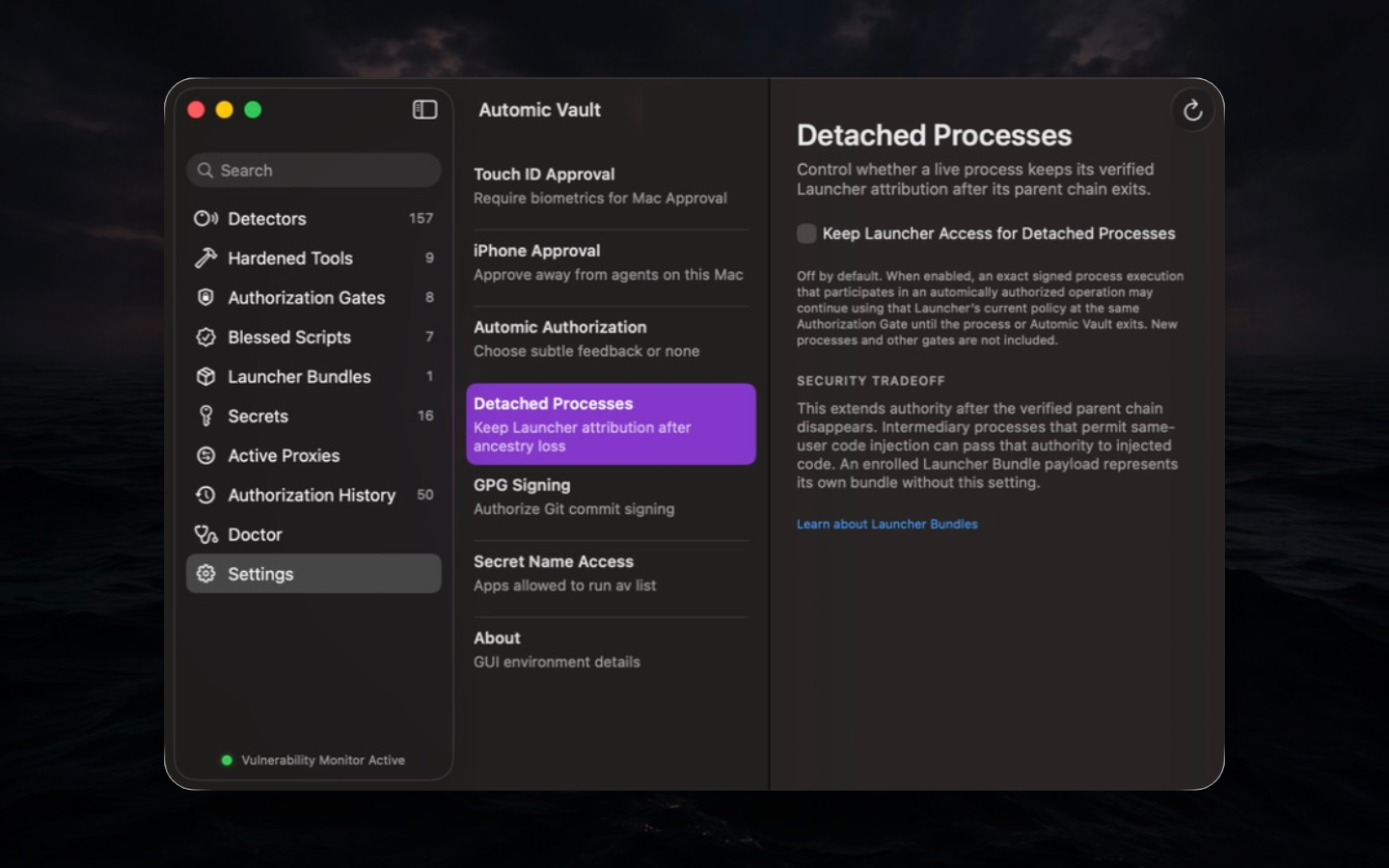Click the green Vulnerability Monitor status dot
Viewport: 1389px width, 868px height.
227,760
